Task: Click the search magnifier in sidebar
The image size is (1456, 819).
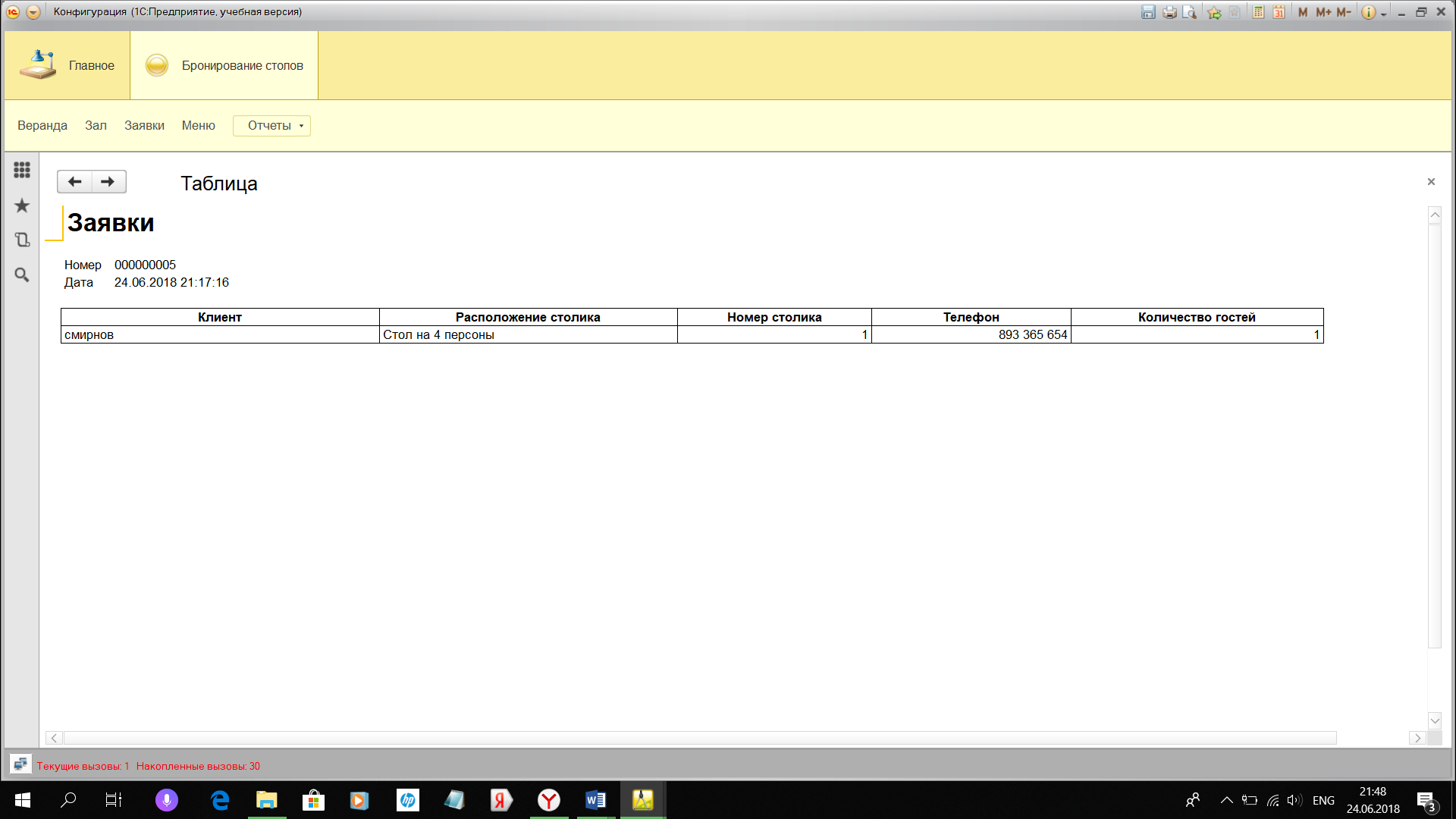Action: click(22, 275)
